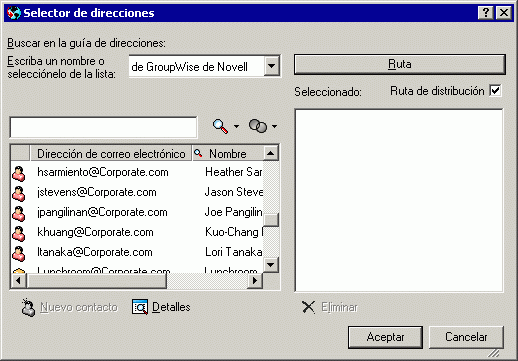Open the GroupWise de Novell address book dropdown
Image resolution: width=518 pixels, height=361 pixels.
click(272, 66)
